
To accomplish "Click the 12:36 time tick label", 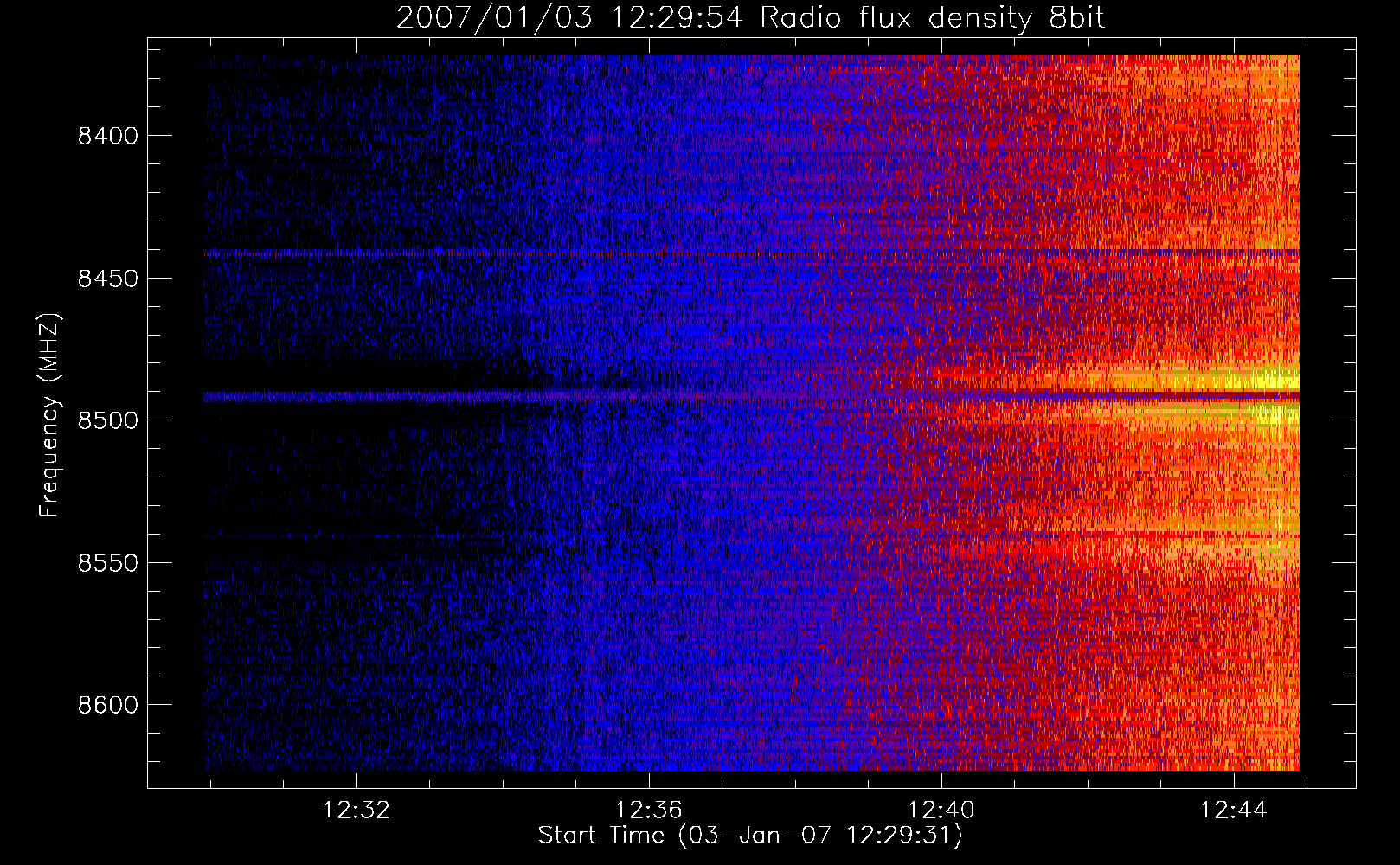I will point(649,811).
